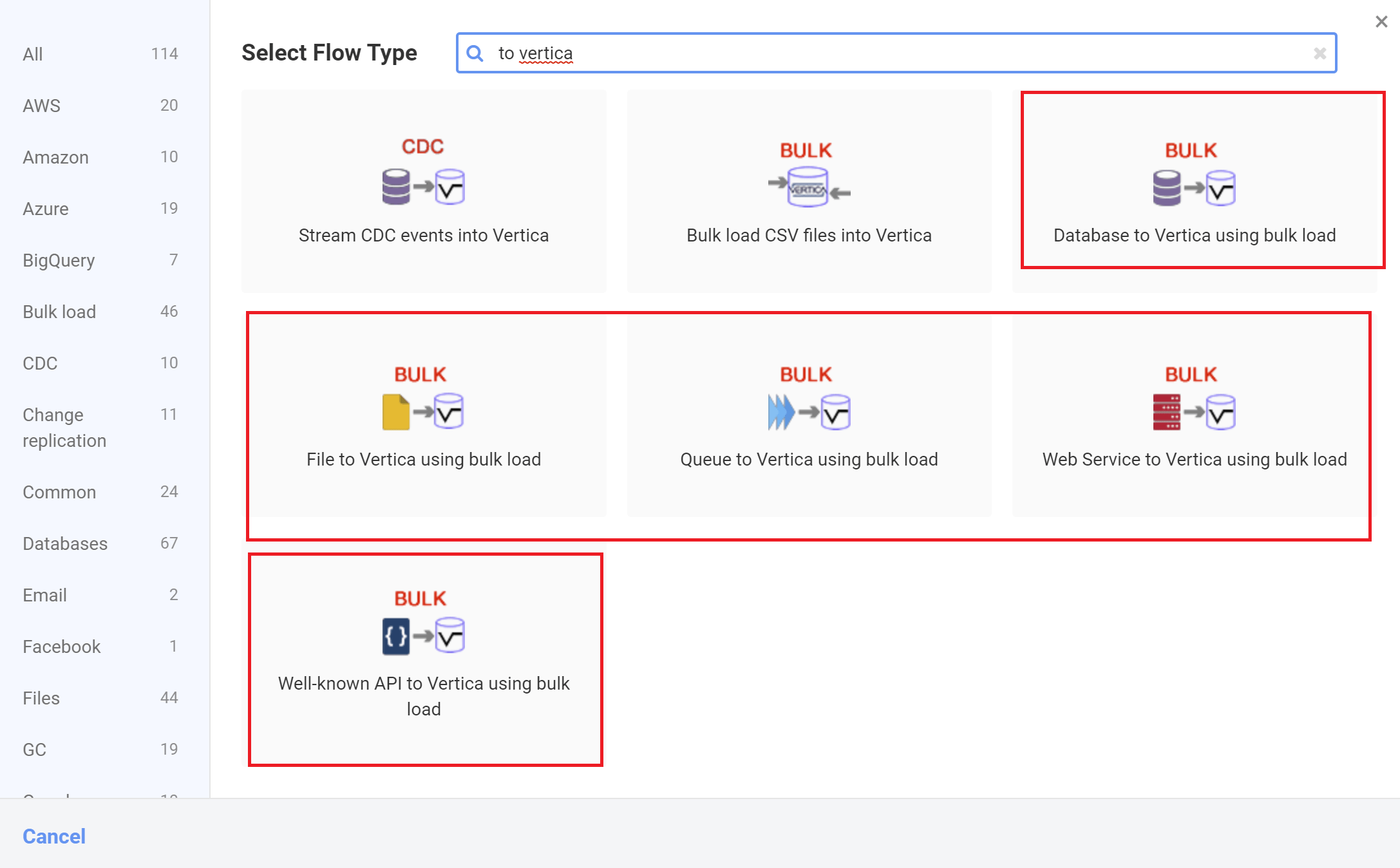Click the search magnifier icon
This screenshot has width=1400, height=868.
point(475,53)
